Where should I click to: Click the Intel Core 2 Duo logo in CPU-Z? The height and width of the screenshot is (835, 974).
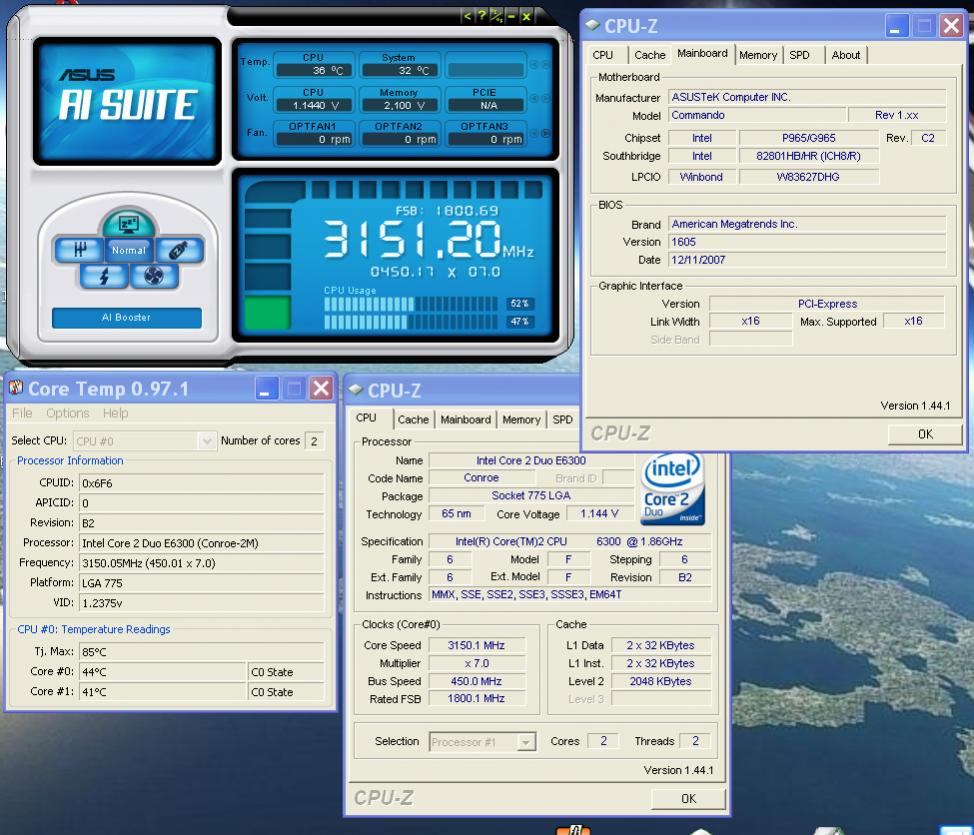673,489
